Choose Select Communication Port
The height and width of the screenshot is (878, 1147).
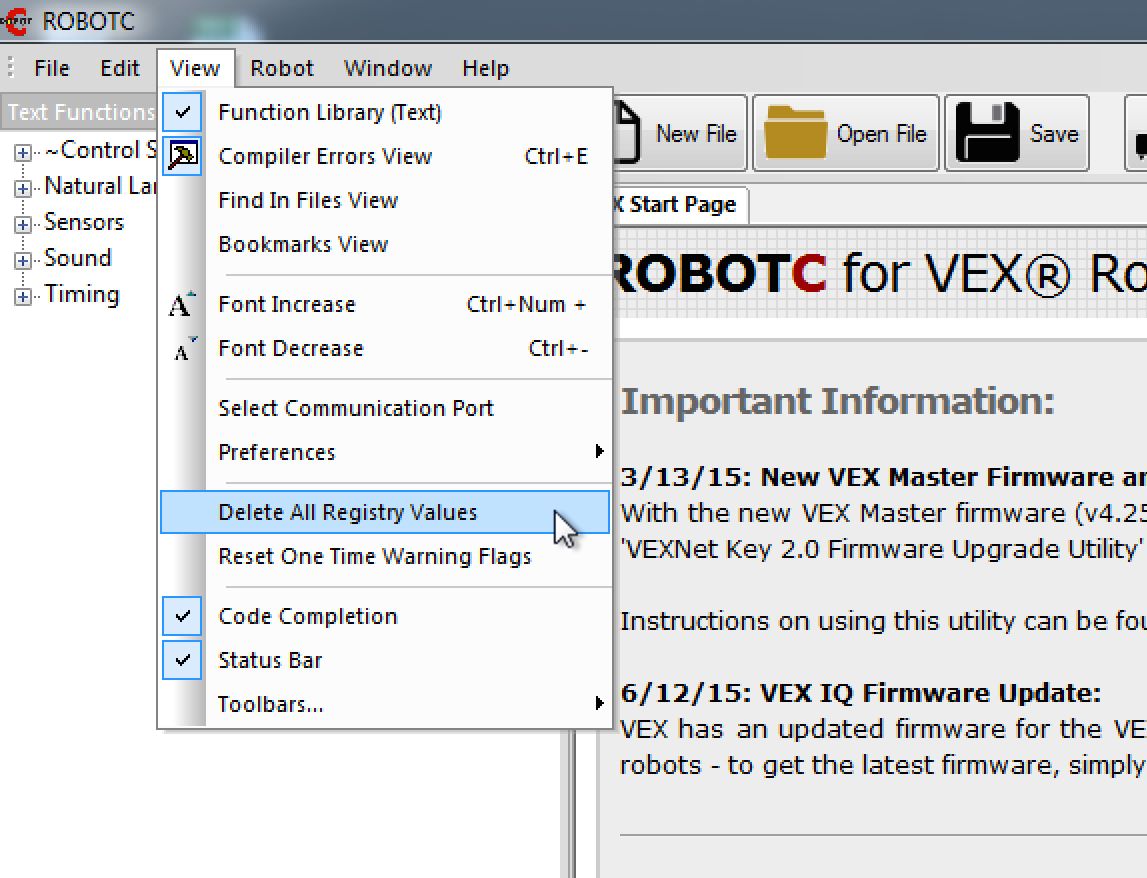point(386,408)
